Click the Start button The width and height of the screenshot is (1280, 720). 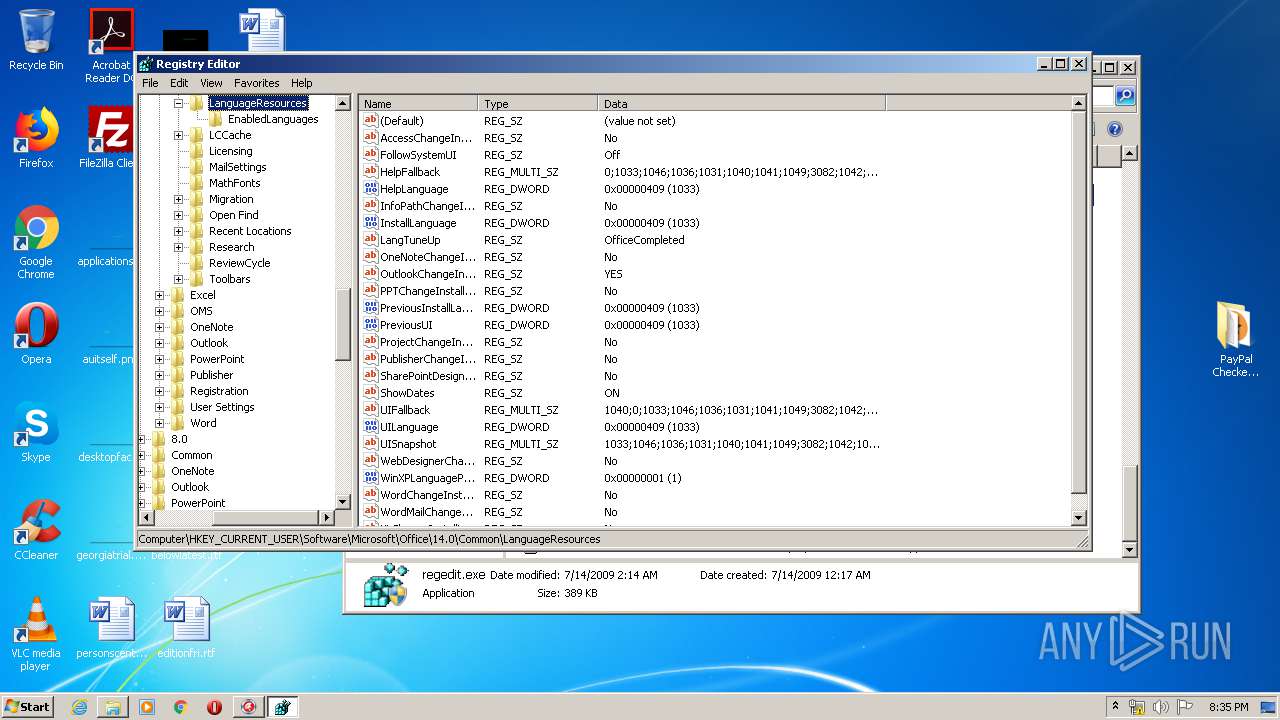(27, 707)
